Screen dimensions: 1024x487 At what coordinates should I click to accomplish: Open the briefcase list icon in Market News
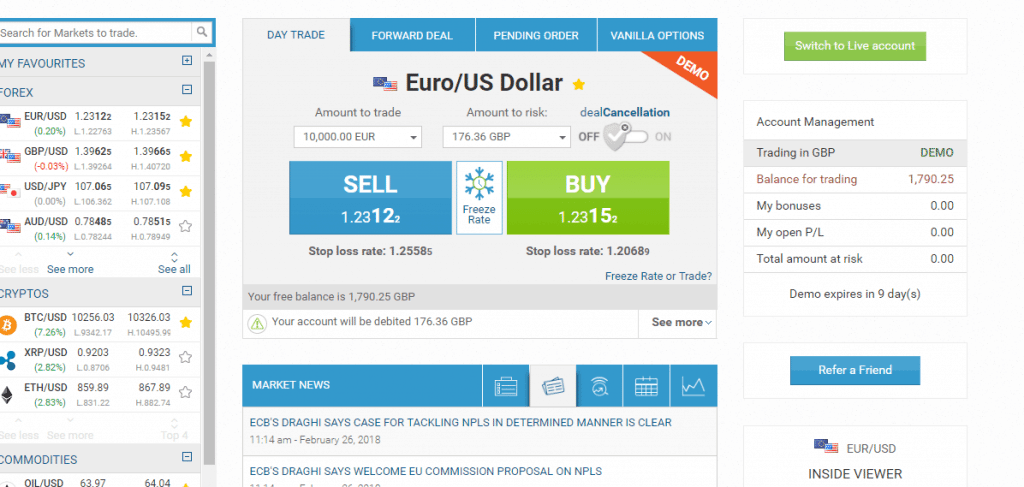point(506,386)
